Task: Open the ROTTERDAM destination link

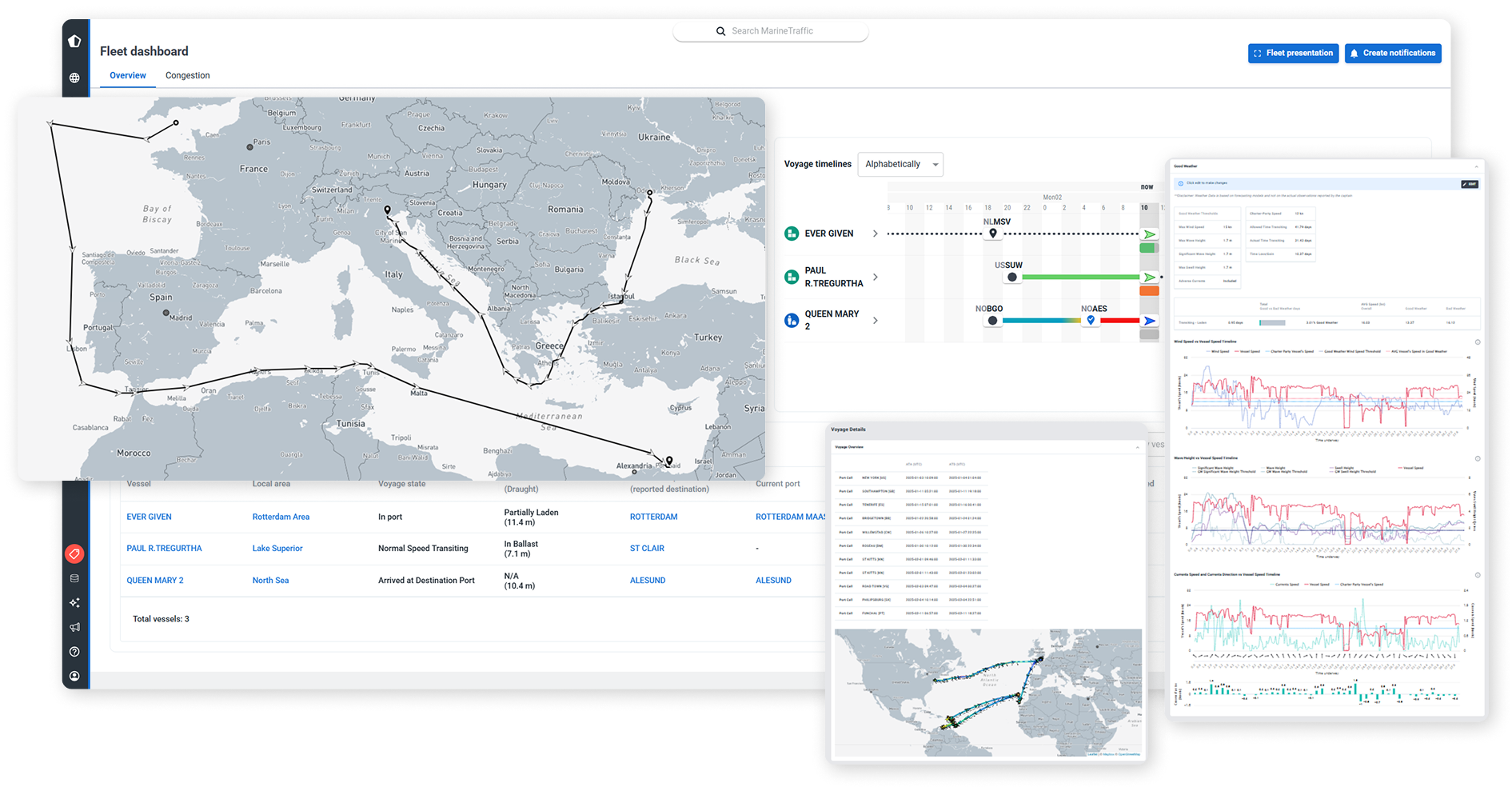Action: tap(653, 517)
